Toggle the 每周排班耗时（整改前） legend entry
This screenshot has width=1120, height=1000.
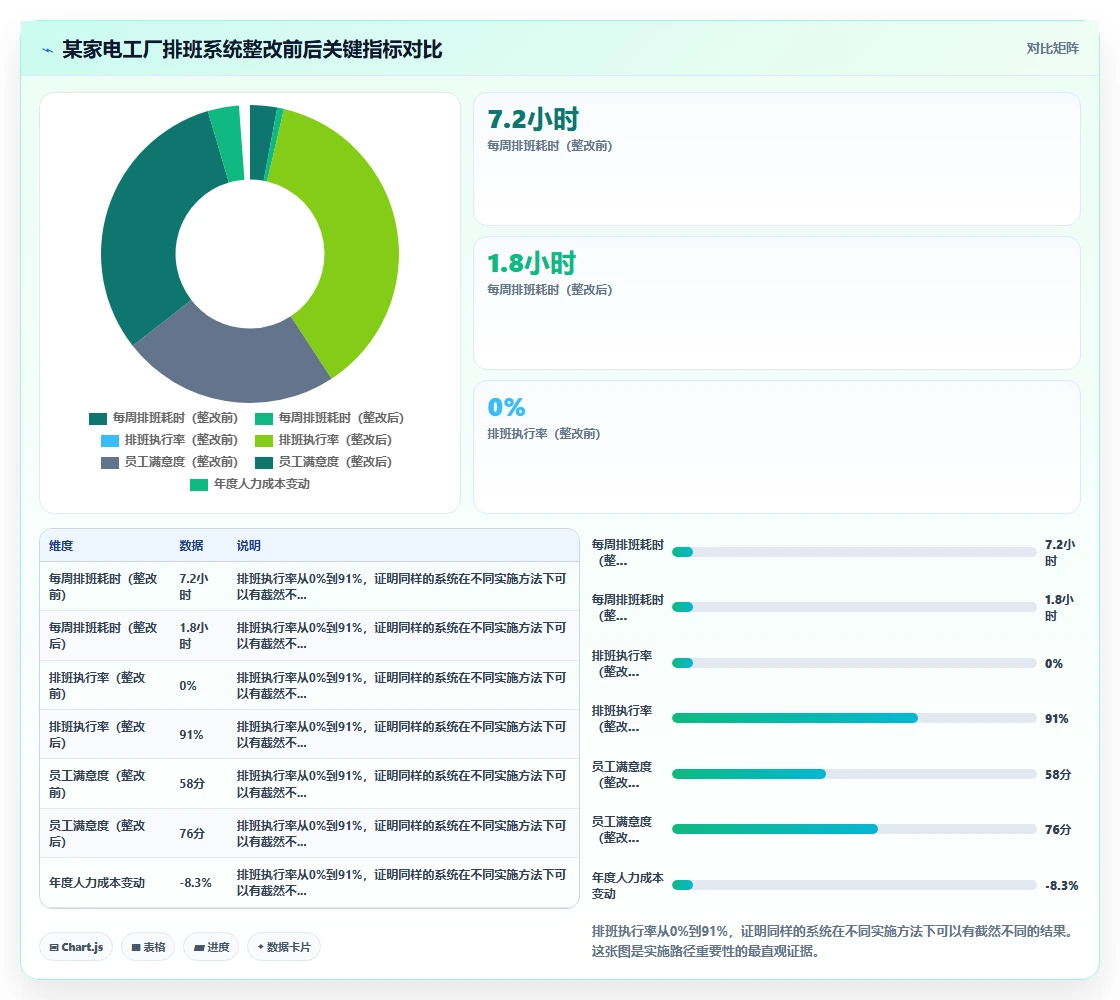(x=163, y=418)
